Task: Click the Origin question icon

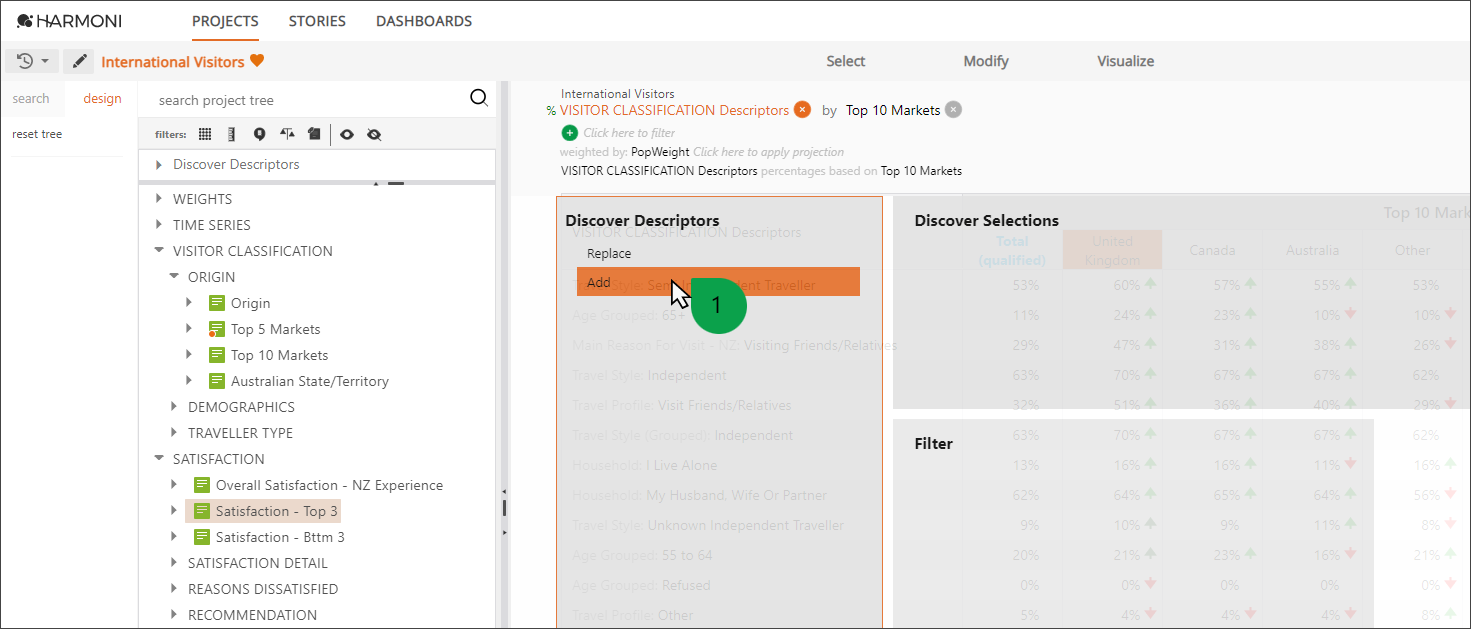Action: (x=217, y=303)
